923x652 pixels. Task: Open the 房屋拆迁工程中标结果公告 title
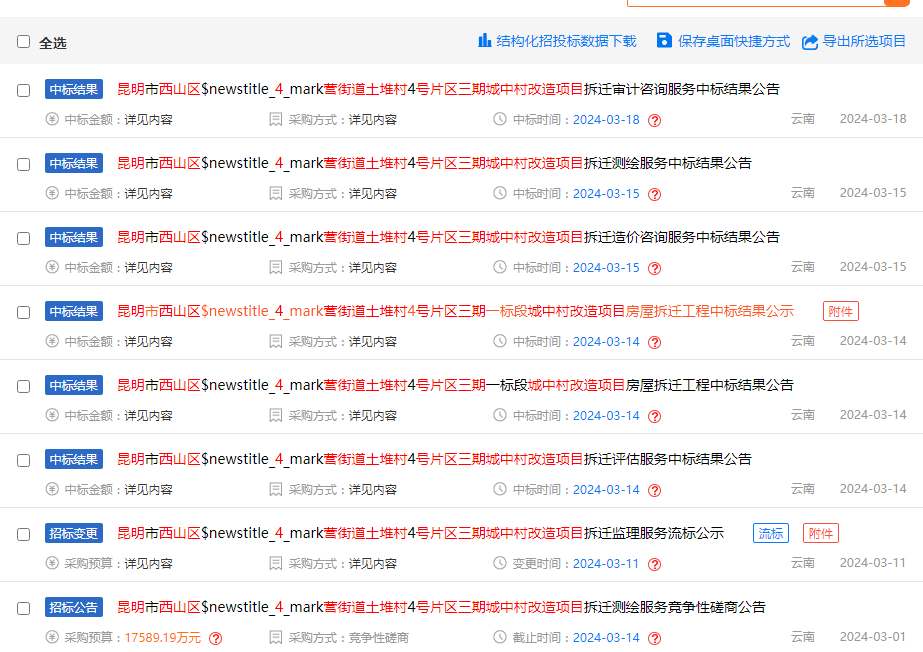click(x=455, y=385)
